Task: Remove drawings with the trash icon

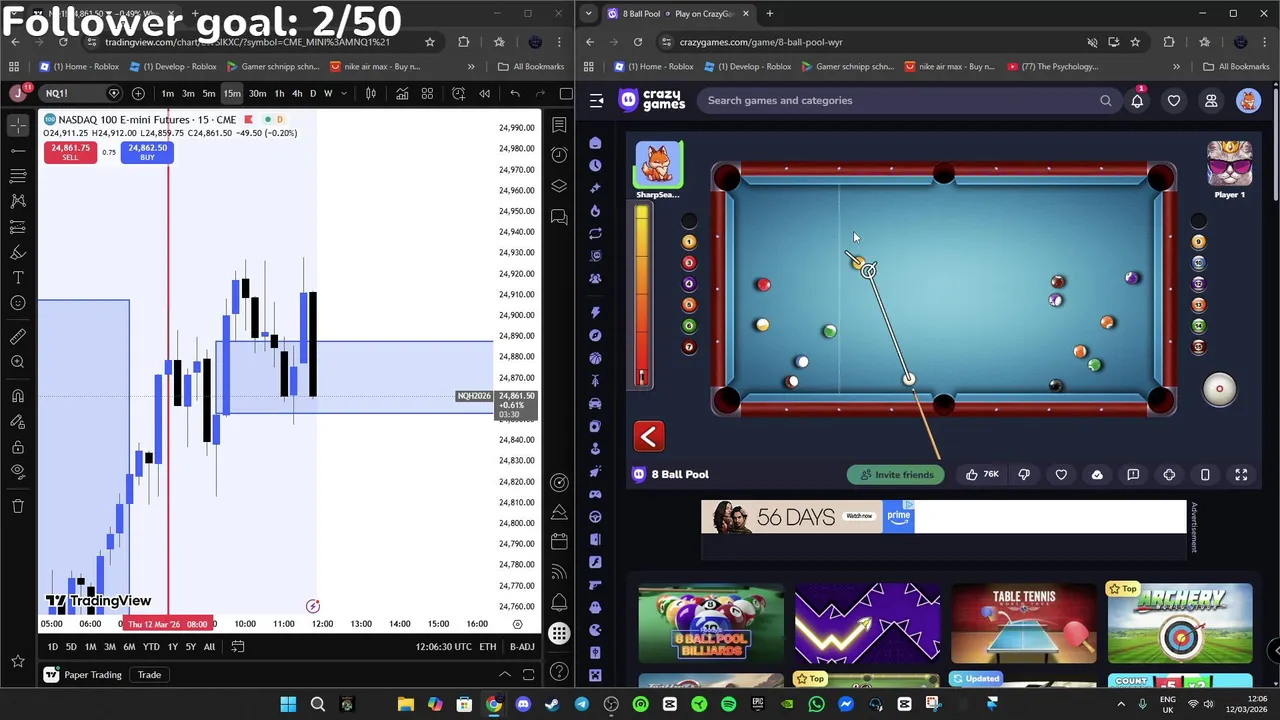Action: point(18,506)
